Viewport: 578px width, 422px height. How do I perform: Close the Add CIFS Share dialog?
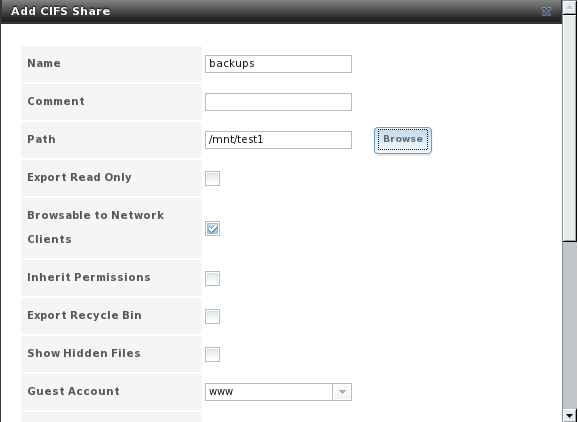tap(546, 11)
